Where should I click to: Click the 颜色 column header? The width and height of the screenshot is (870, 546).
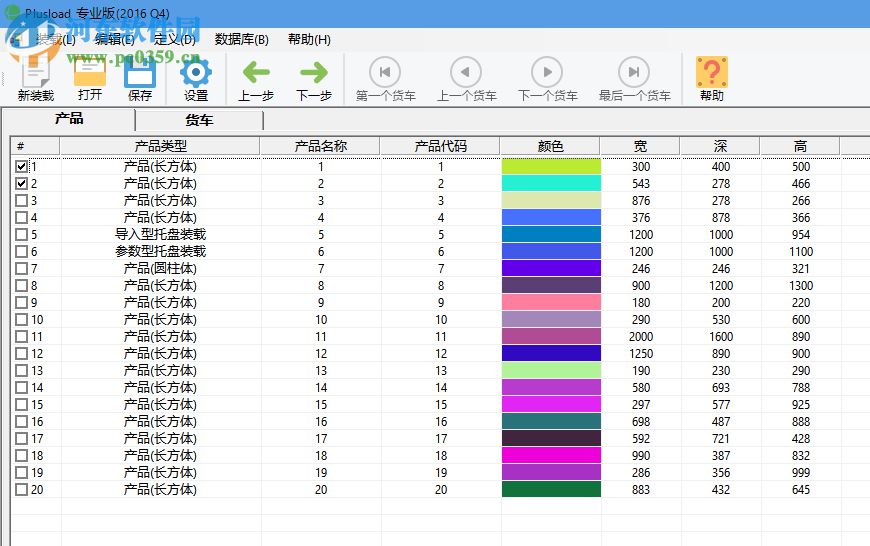[x=550, y=146]
